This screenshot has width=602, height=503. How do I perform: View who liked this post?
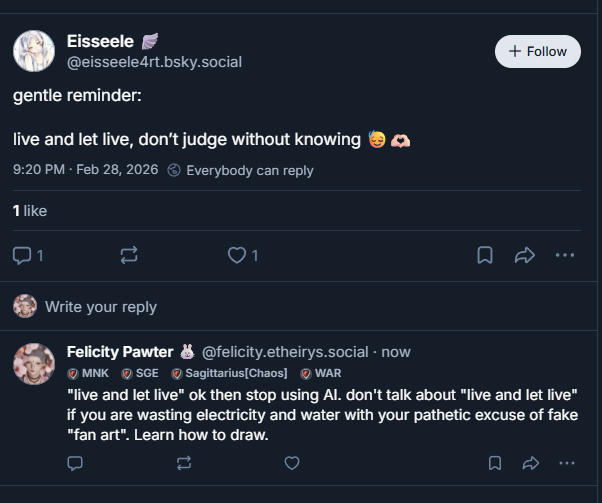pyautogui.click(x=30, y=211)
